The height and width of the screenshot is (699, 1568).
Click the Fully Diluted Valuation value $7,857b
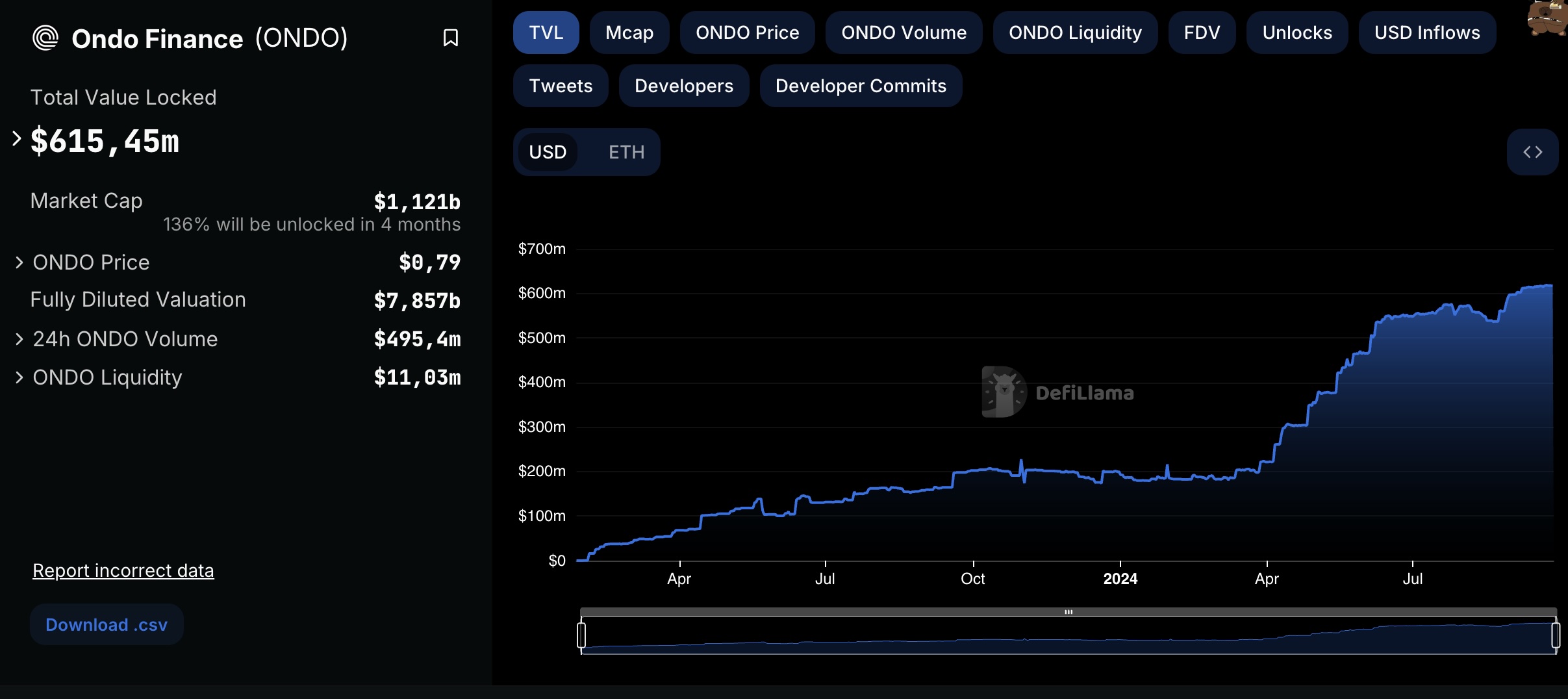(417, 301)
